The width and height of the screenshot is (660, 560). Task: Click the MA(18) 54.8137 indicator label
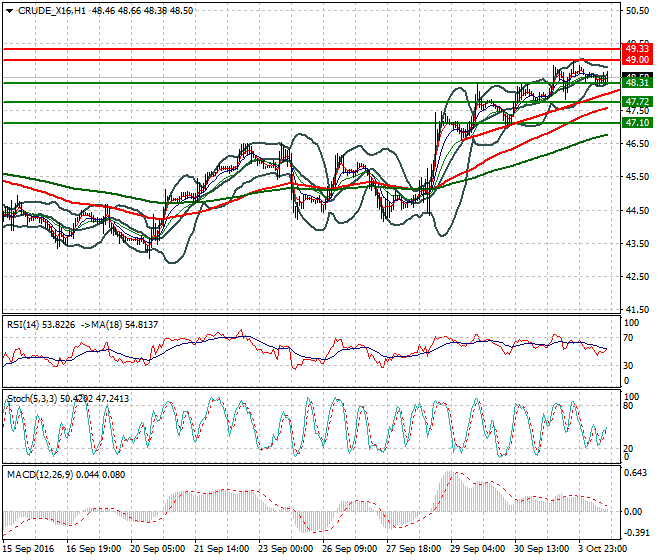click(123, 325)
